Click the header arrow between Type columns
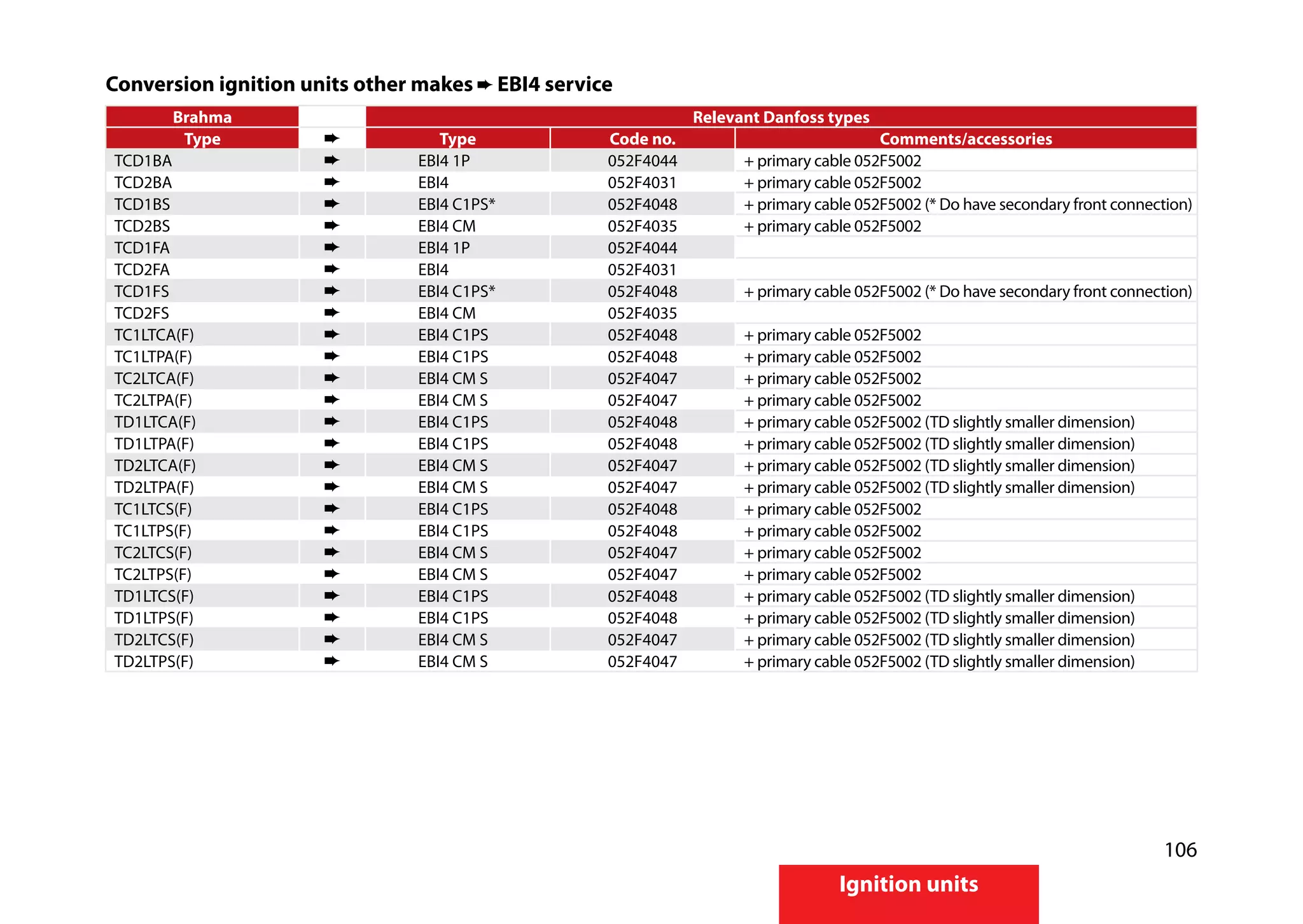The height and width of the screenshot is (924, 1303). [331, 139]
